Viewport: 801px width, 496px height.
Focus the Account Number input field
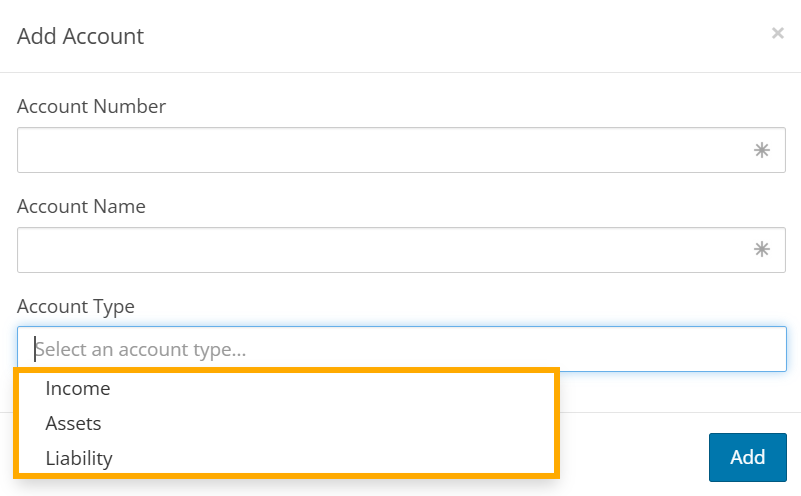(401, 150)
